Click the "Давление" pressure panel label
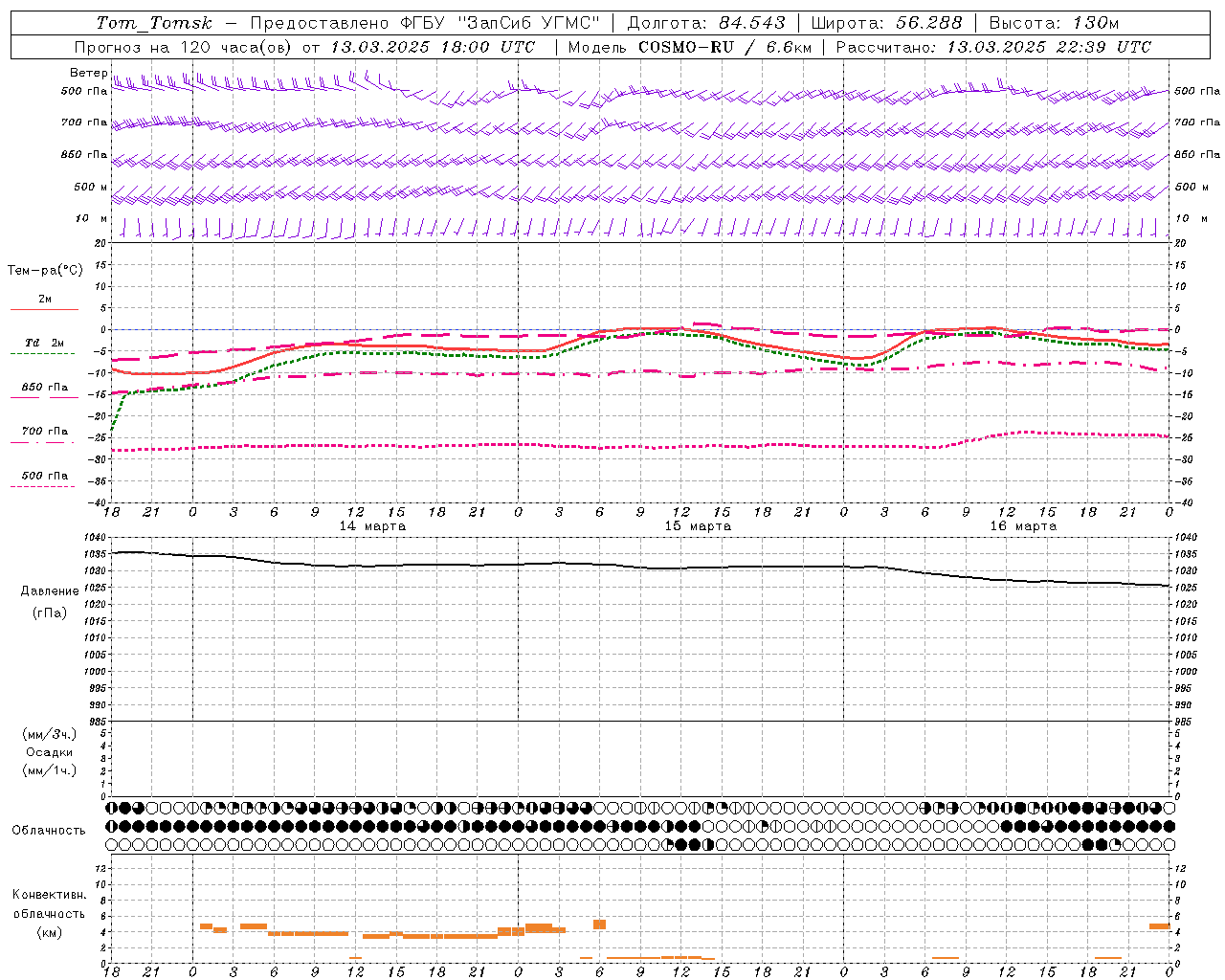1225x980 pixels. (50, 591)
